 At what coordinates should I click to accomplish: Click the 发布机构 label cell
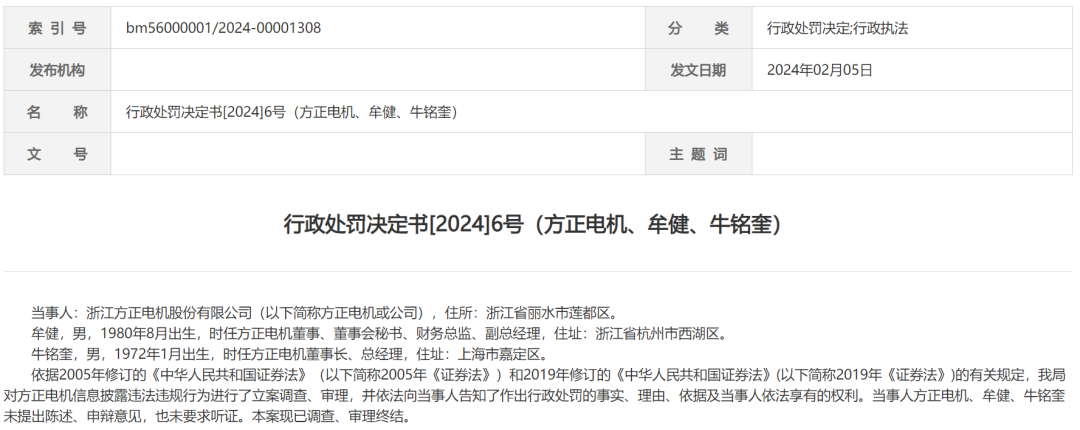click(57, 70)
